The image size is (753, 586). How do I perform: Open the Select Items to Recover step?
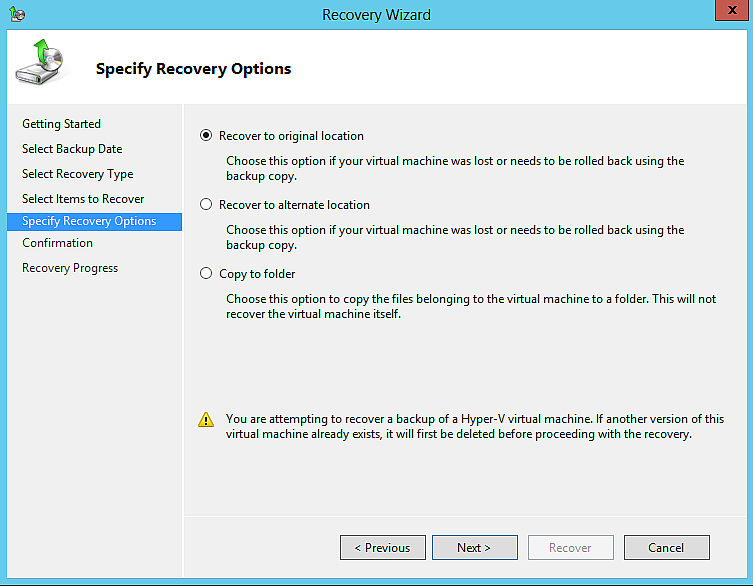click(x=83, y=199)
